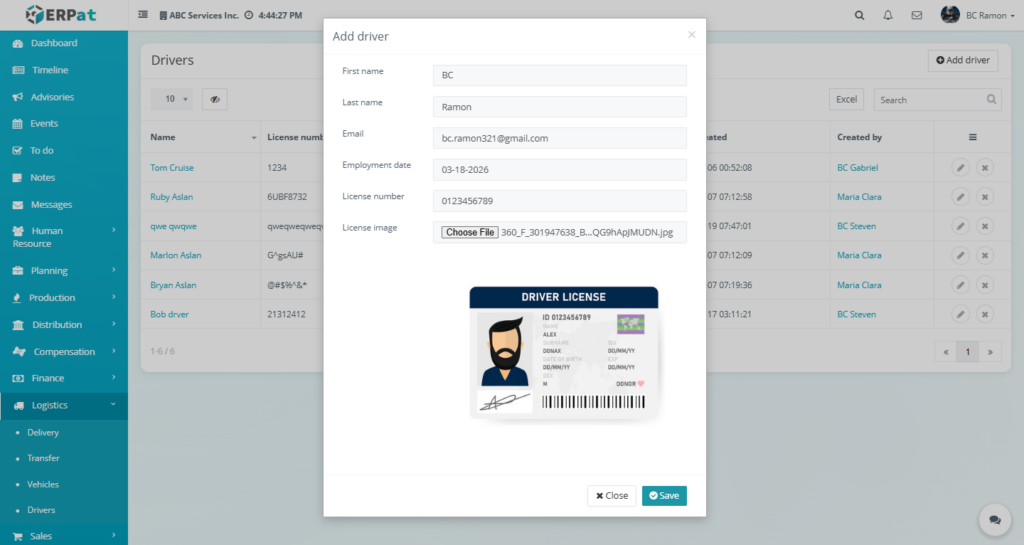Screen dimensions: 1024x545
Task: Edit the qwe qwqwe row pencil icon
Action: (x=960, y=226)
